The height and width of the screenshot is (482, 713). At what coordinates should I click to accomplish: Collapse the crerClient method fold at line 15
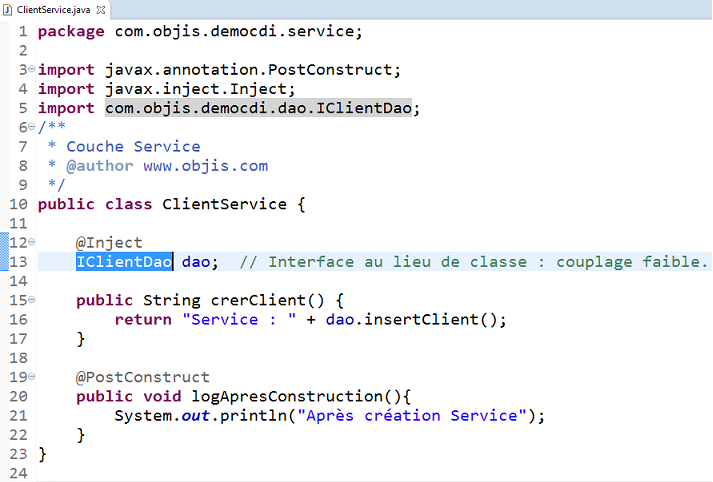click(31, 300)
